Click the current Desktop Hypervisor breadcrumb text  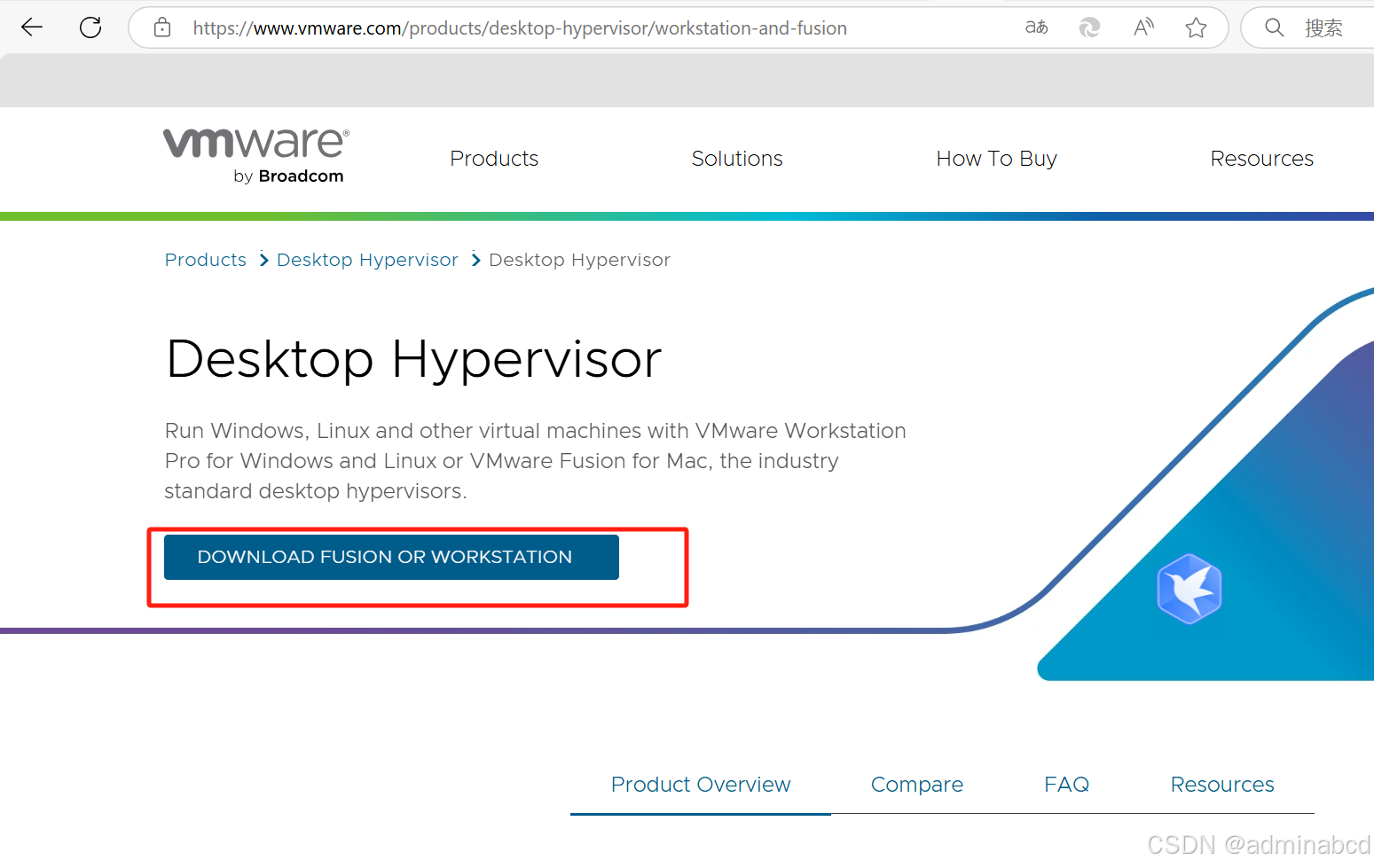[579, 260]
